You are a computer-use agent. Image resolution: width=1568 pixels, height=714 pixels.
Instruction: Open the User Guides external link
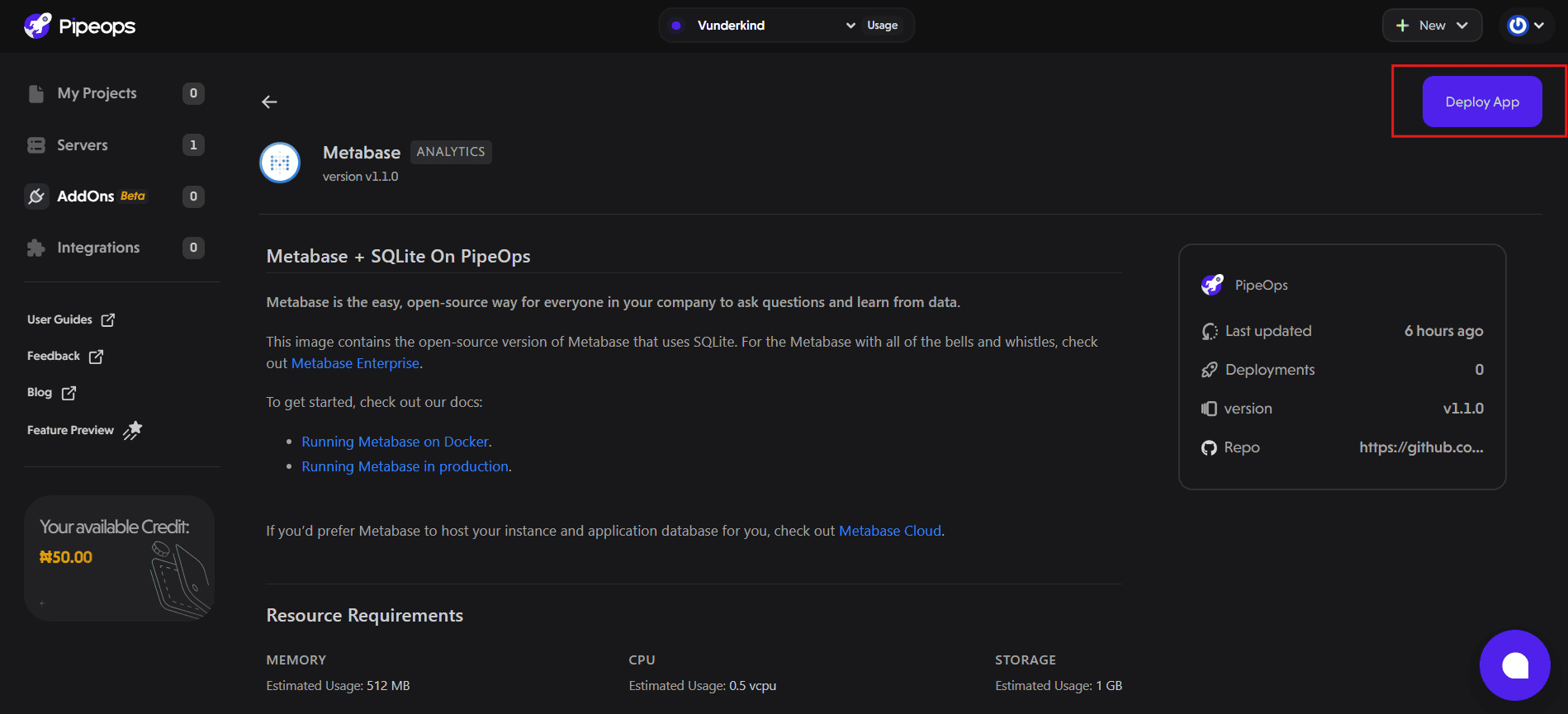point(71,319)
